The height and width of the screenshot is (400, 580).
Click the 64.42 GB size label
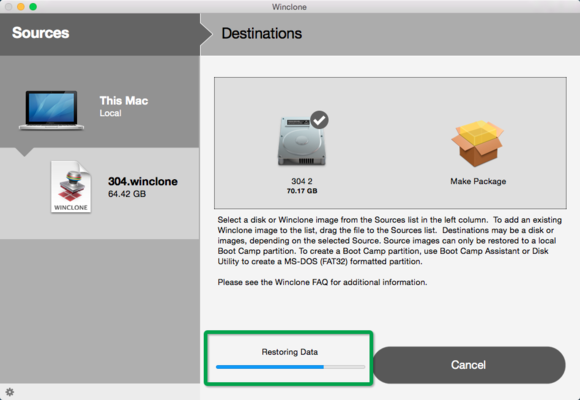[x=127, y=194]
